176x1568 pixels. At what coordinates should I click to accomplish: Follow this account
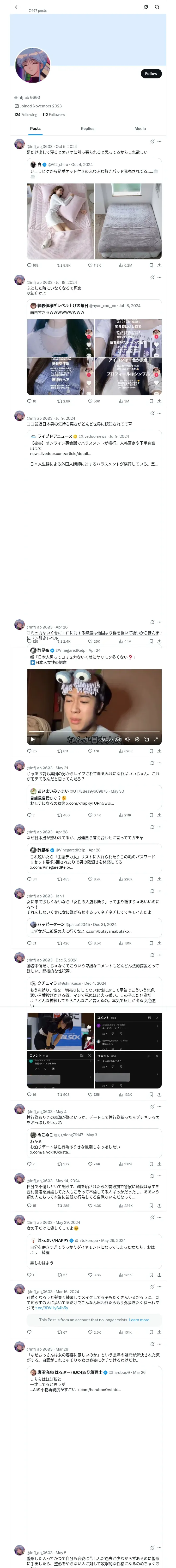(150, 74)
